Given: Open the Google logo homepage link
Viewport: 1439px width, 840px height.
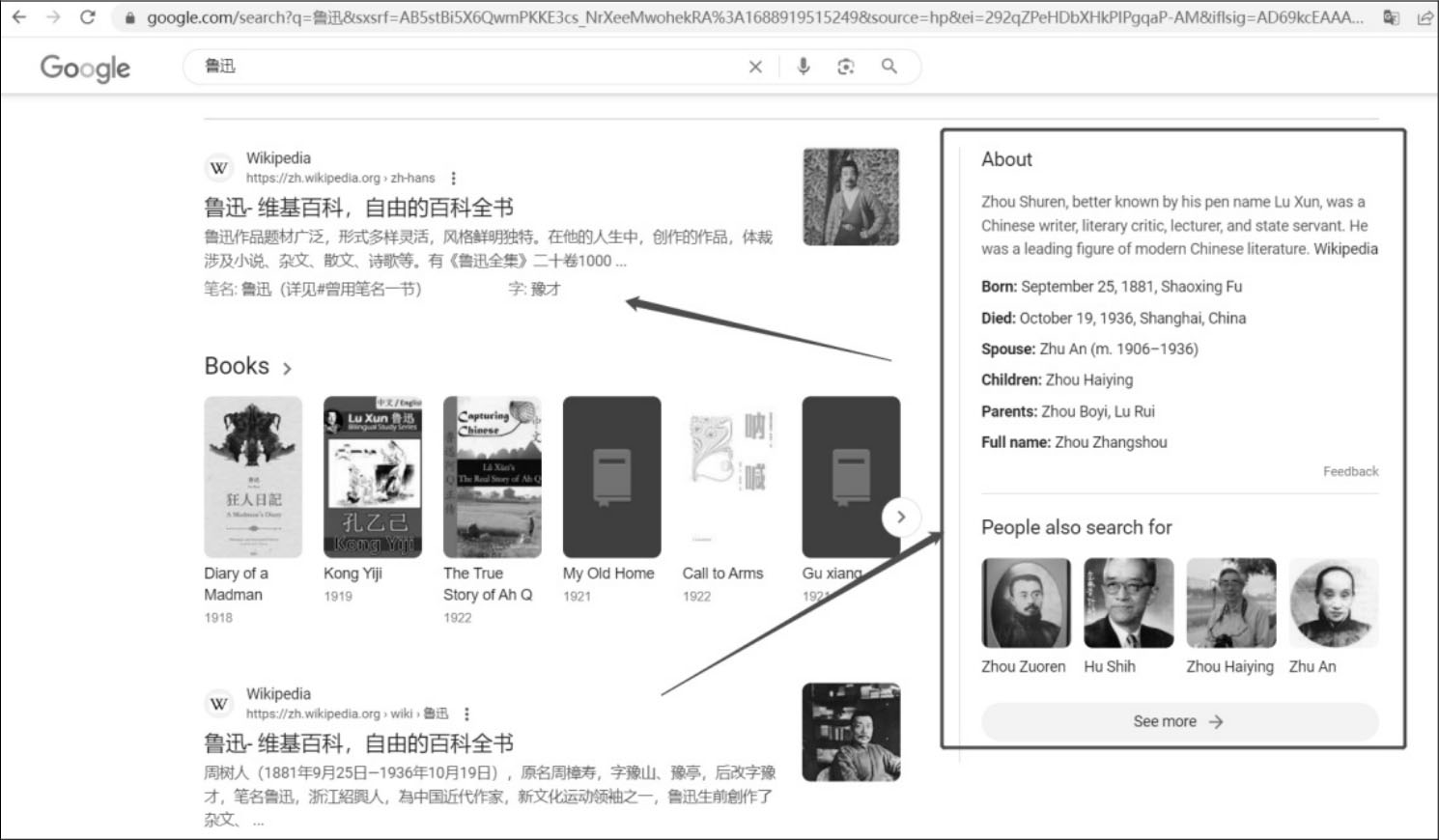Looking at the screenshot, I should pyautogui.click(x=85, y=68).
